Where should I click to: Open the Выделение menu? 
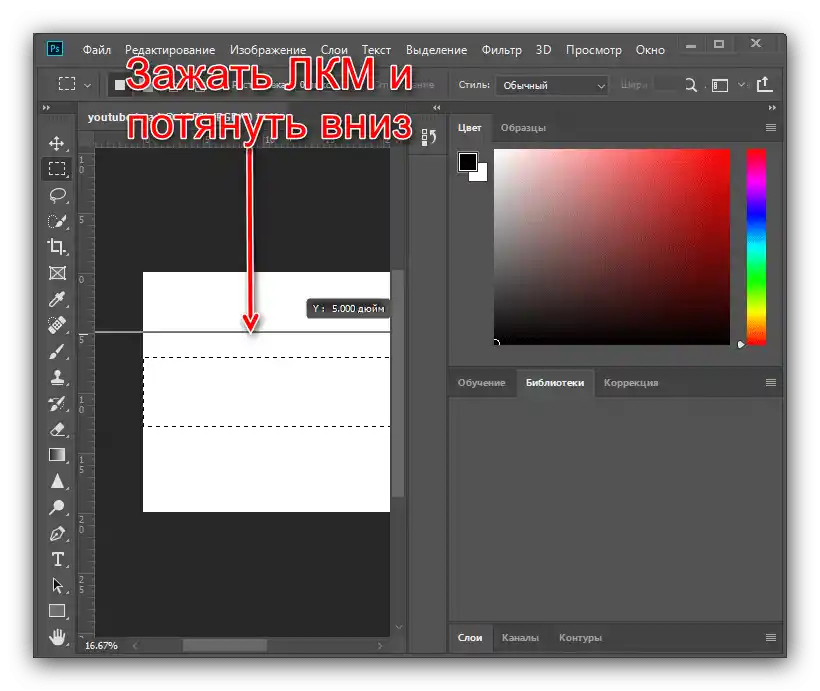point(436,50)
